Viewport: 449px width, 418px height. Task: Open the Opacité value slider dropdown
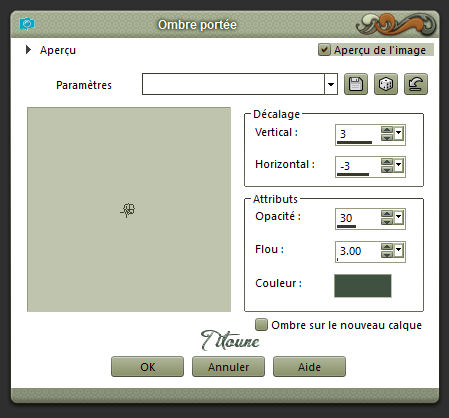[399, 217]
